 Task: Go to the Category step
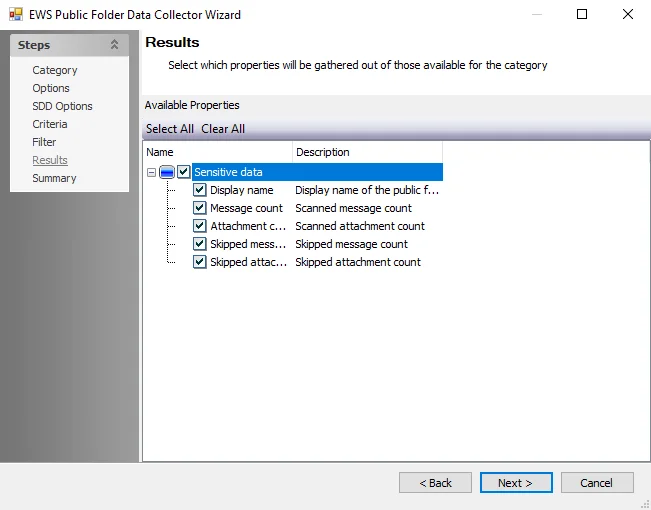pyautogui.click(x=55, y=70)
